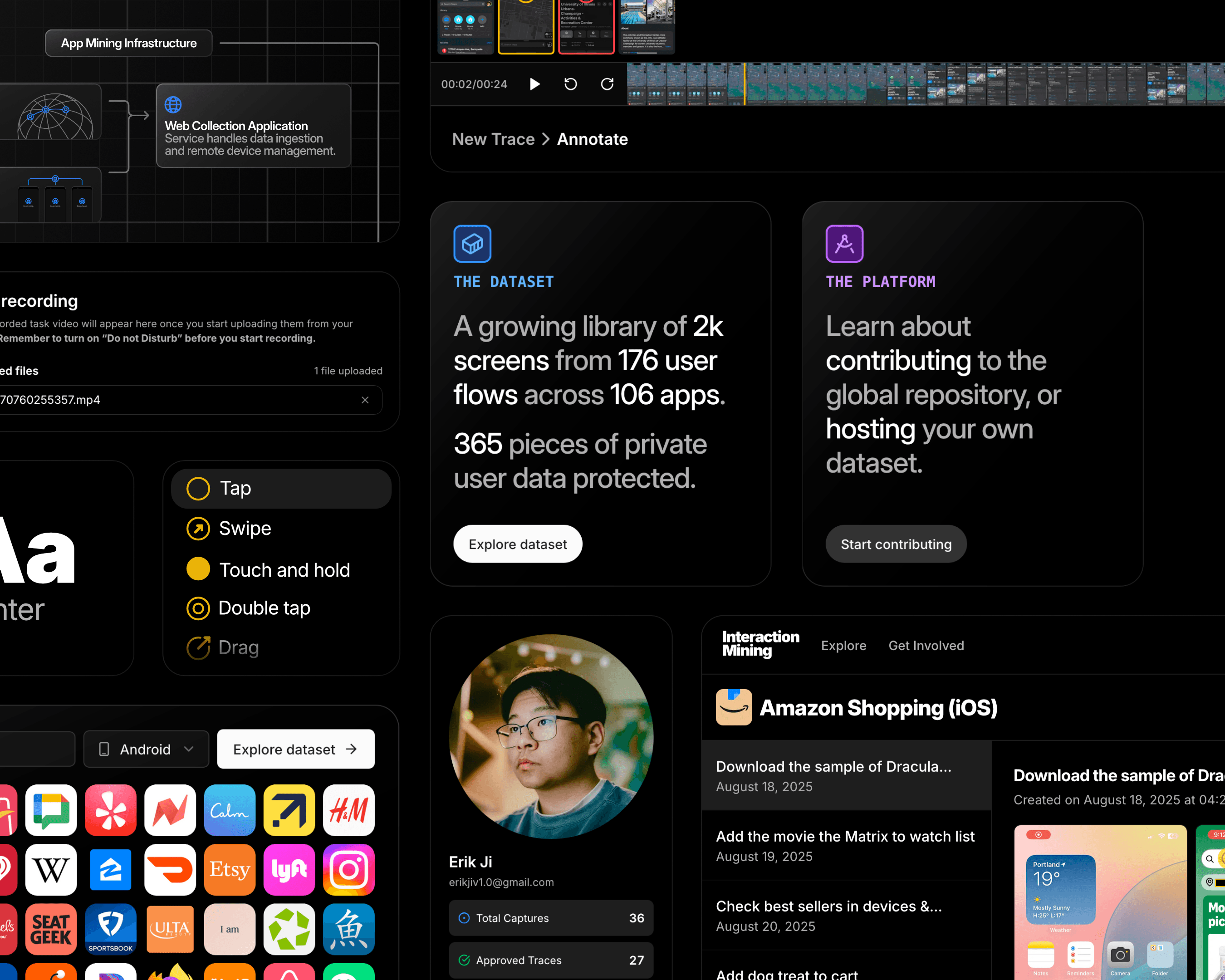Click Explore dataset button with arrow
Screen dimensions: 1225x980
(295, 749)
